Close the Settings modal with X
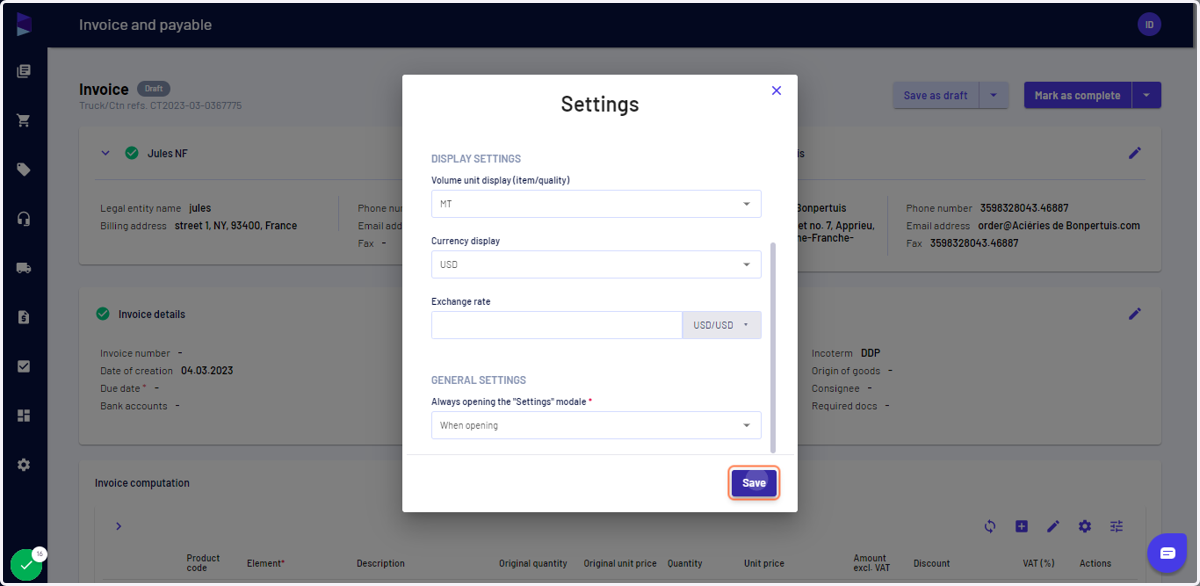The width and height of the screenshot is (1200, 586). (776, 90)
